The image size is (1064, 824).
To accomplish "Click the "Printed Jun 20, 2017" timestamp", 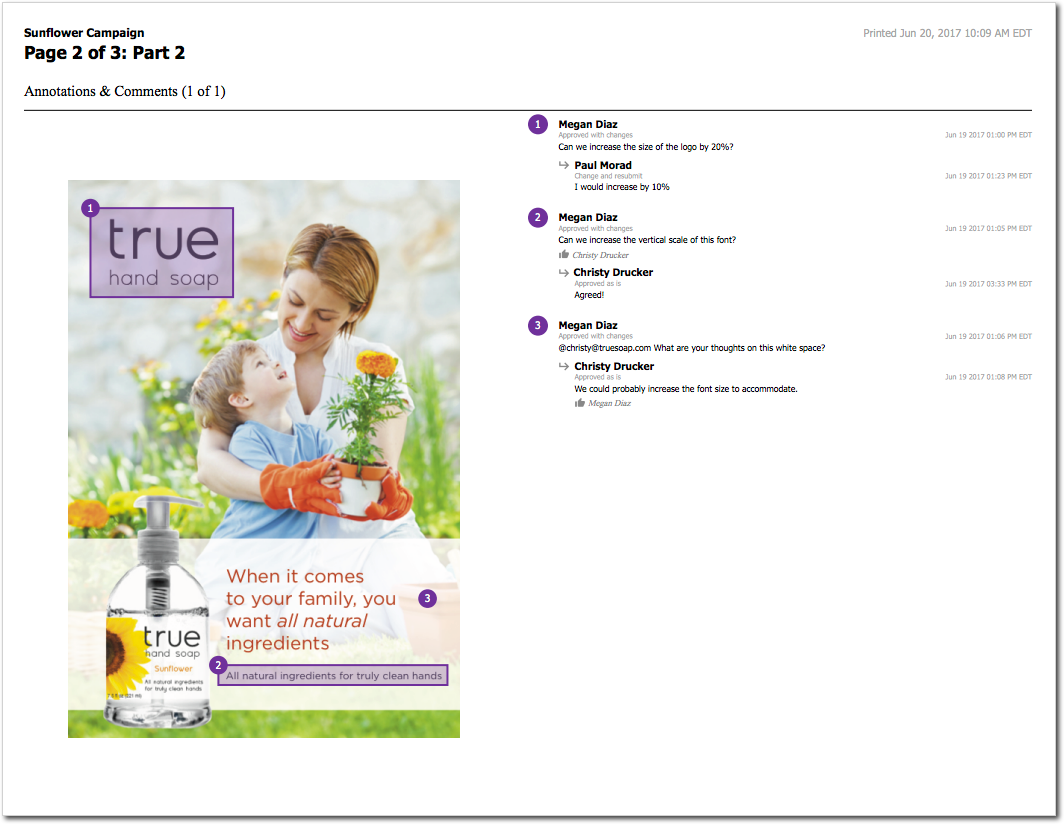I will tap(947, 33).
